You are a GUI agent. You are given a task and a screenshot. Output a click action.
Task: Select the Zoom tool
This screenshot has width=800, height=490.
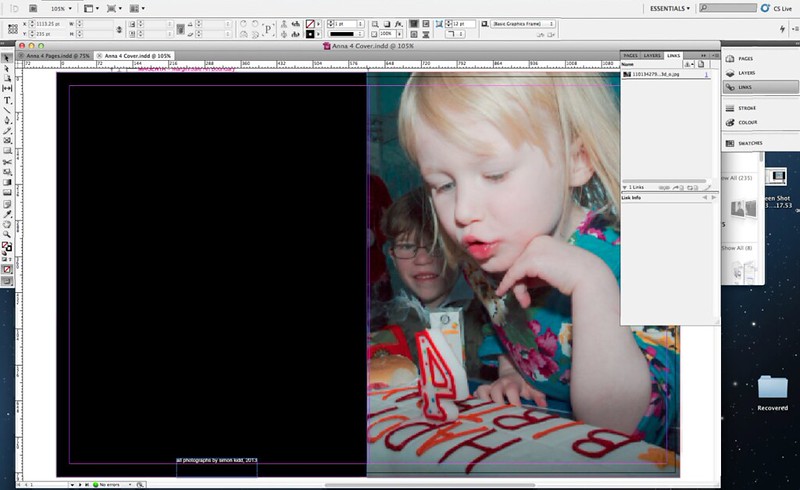pos(7,234)
